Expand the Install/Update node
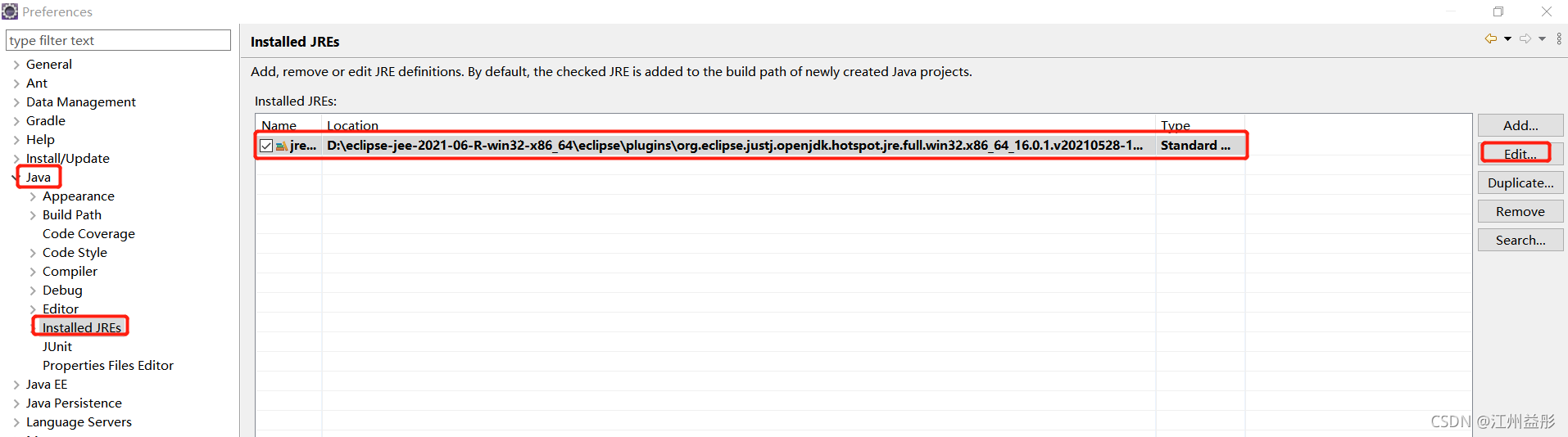 [x=16, y=159]
